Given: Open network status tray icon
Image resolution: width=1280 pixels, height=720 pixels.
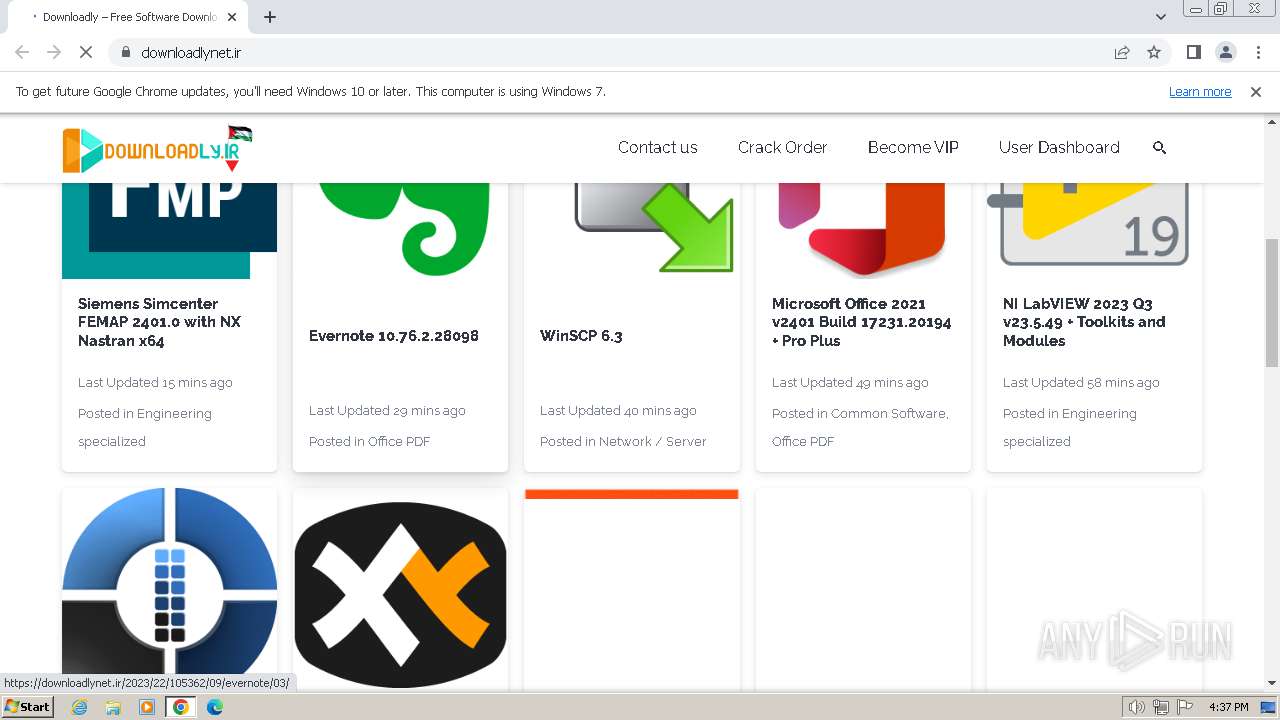Looking at the screenshot, I should (1161, 707).
